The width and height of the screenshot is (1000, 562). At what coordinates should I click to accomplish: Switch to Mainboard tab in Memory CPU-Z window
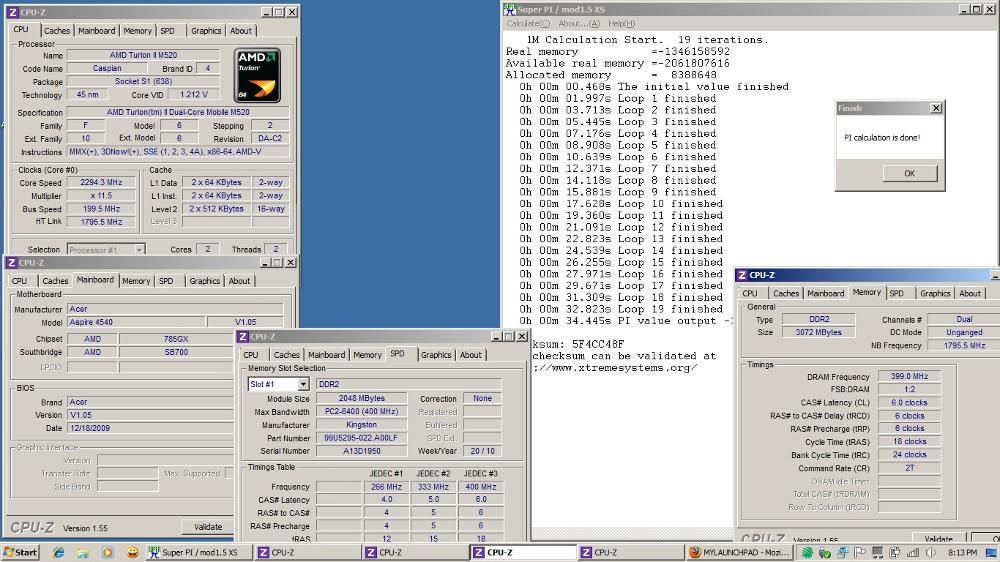tap(825, 293)
